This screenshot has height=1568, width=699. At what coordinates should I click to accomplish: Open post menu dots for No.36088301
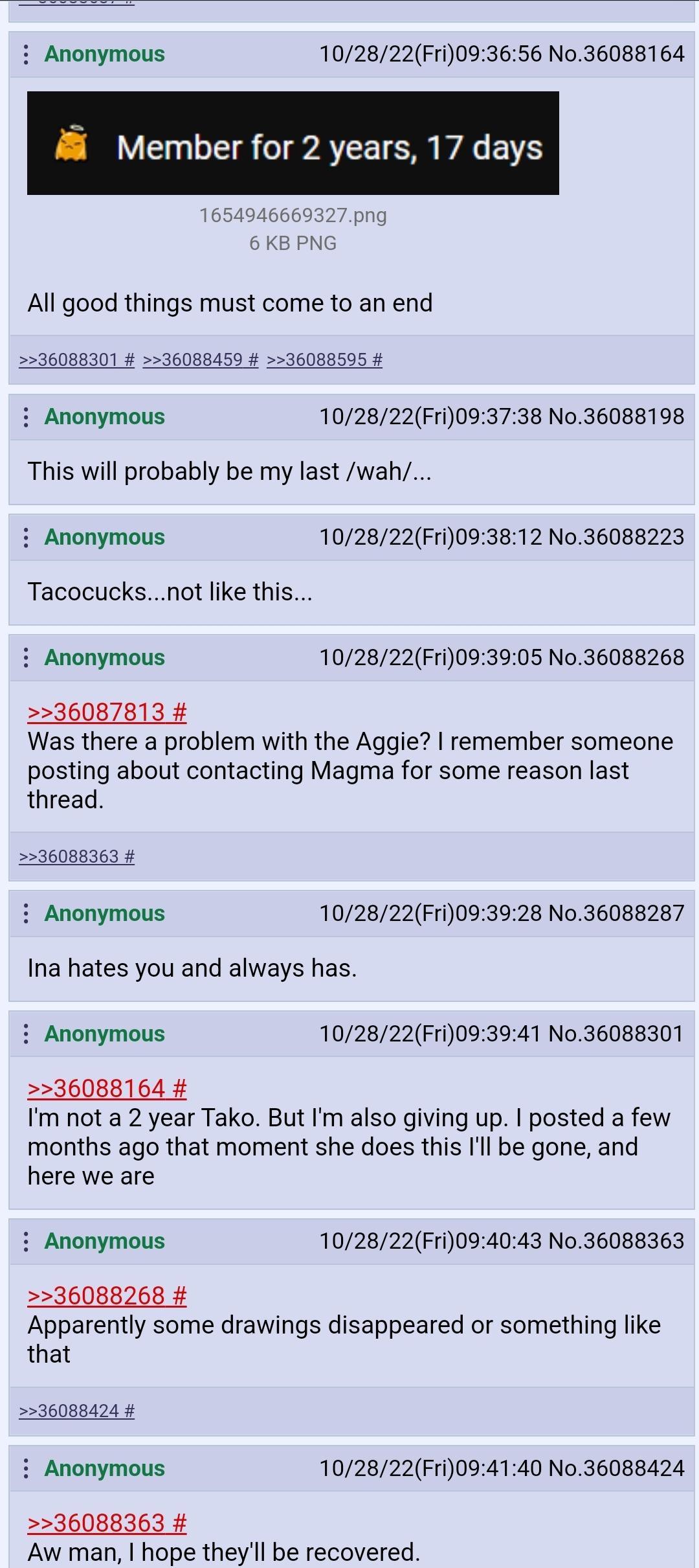pyautogui.click(x=25, y=1034)
